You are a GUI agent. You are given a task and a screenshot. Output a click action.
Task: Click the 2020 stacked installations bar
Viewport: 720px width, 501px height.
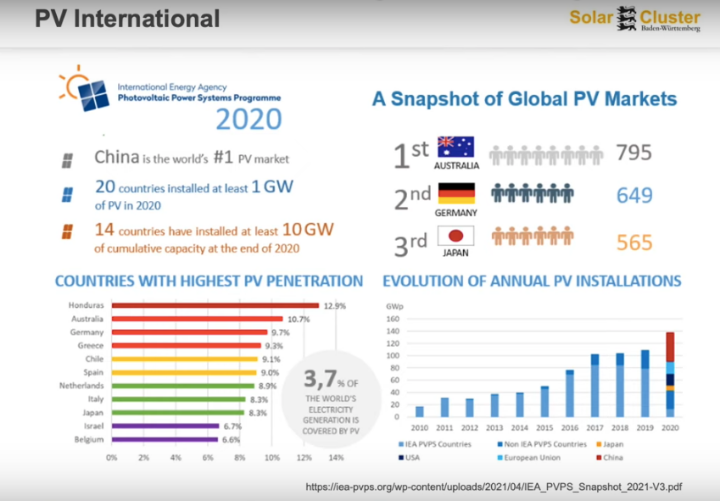pos(670,374)
